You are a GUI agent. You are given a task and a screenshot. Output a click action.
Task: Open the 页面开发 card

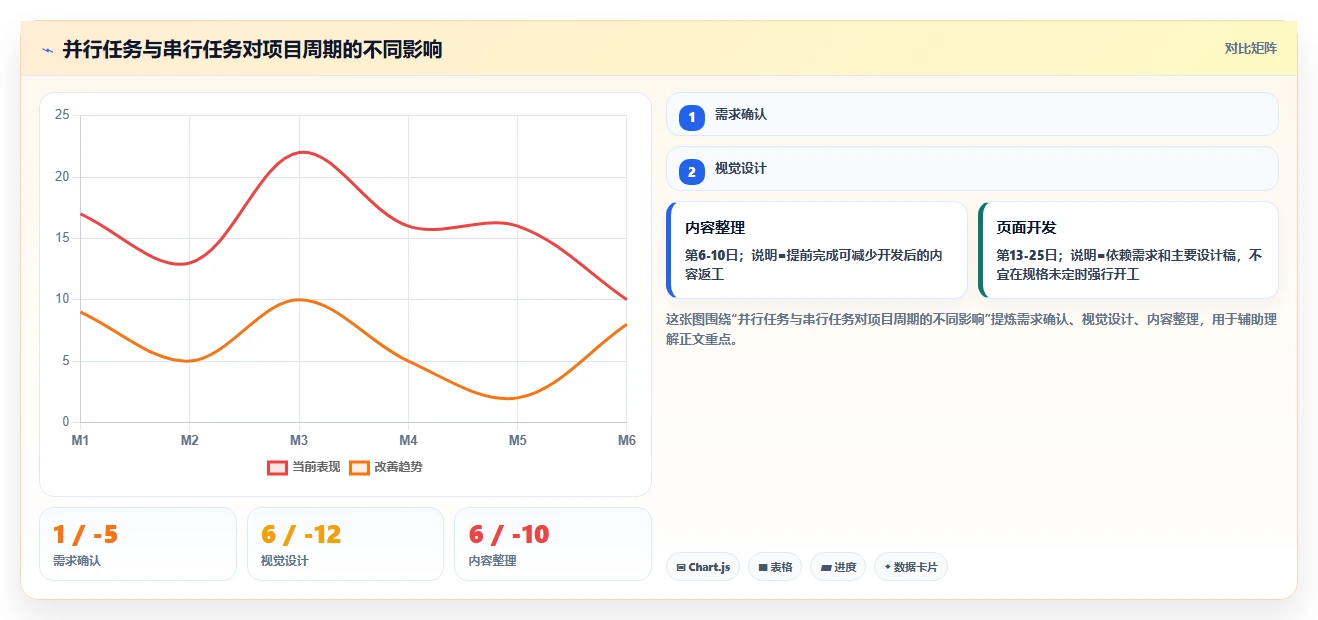click(x=1129, y=250)
